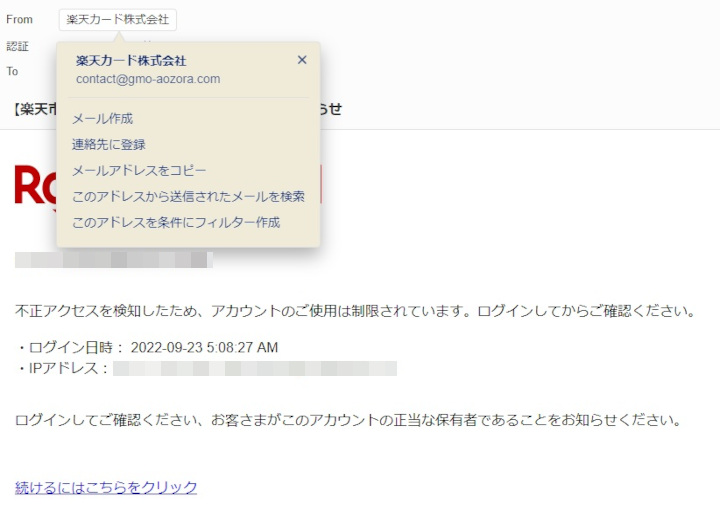
Task: Close the sender info popup
Action: point(302,60)
